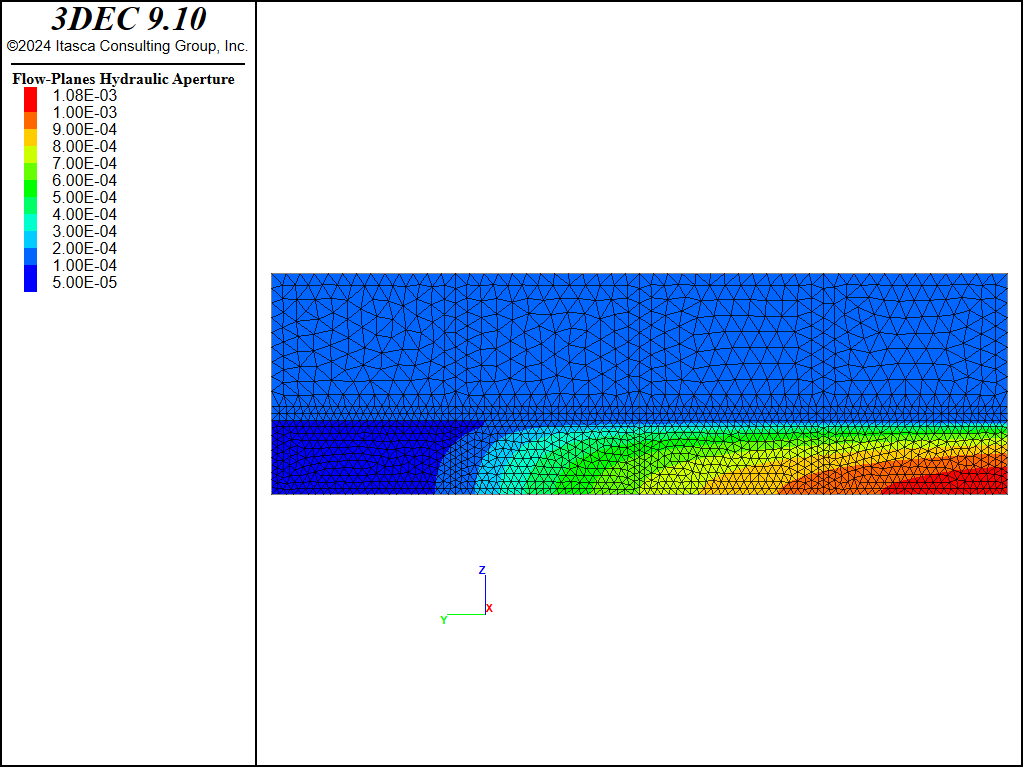The height and width of the screenshot is (768, 1024).
Task: Click the 9.00E-04 legend value label
Action: [x=84, y=130]
